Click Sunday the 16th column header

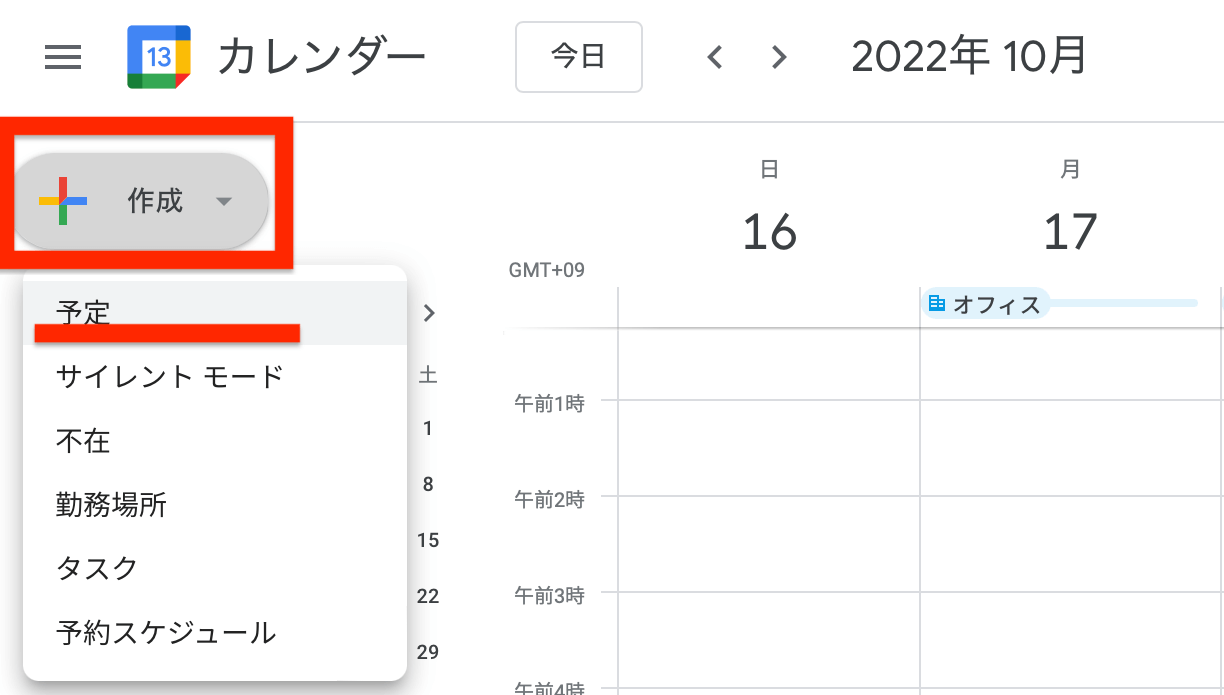(769, 210)
